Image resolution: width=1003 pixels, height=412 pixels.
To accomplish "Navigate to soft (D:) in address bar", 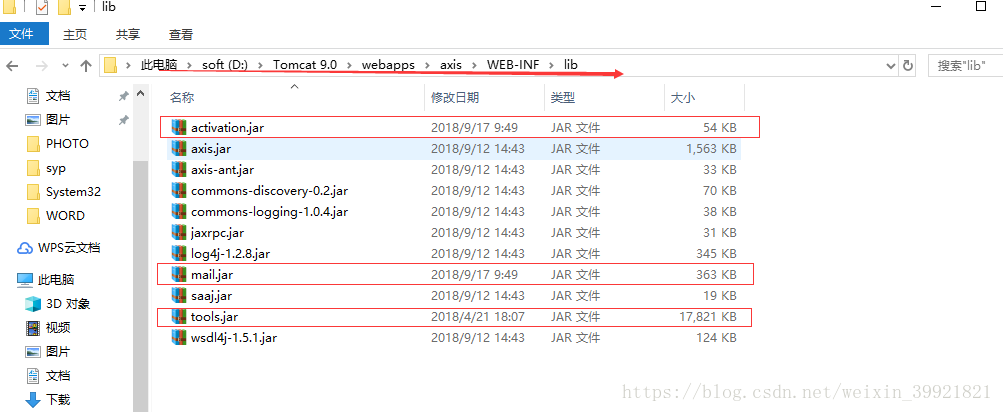I will [225, 65].
